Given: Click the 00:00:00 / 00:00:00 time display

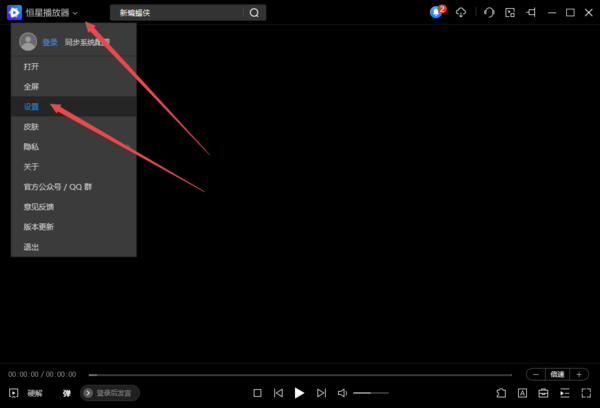Looking at the screenshot, I should pyautogui.click(x=42, y=374).
